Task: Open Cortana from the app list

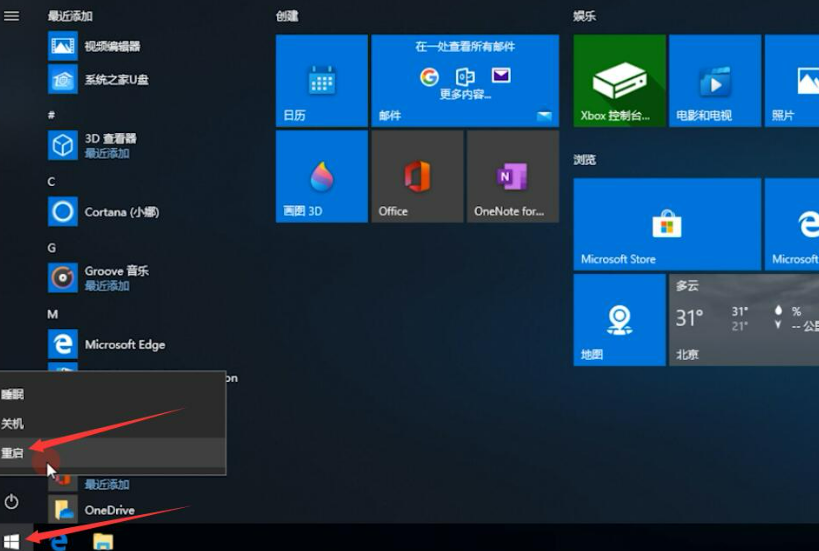Action: [63, 212]
